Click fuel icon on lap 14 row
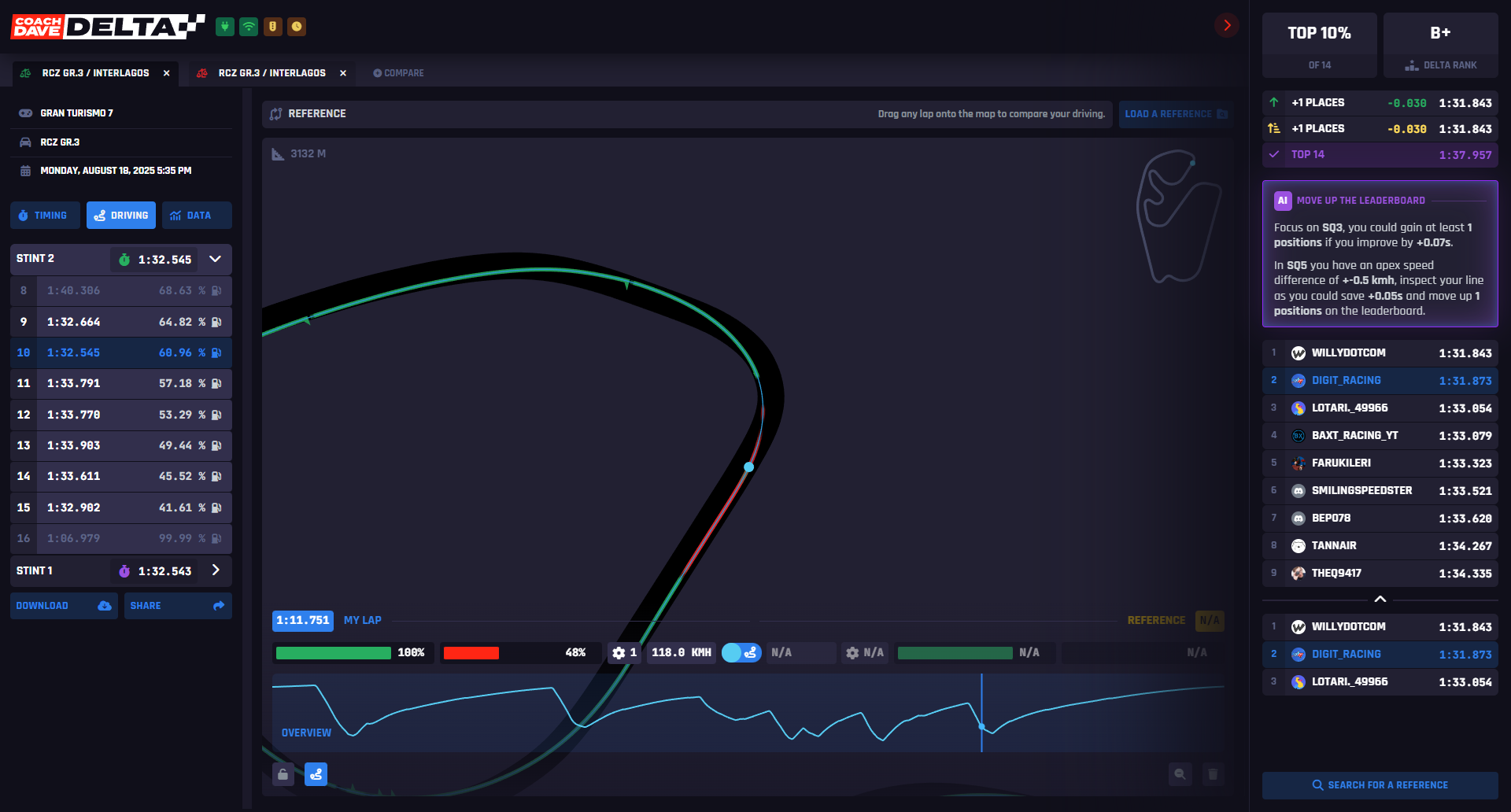 [x=217, y=476]
